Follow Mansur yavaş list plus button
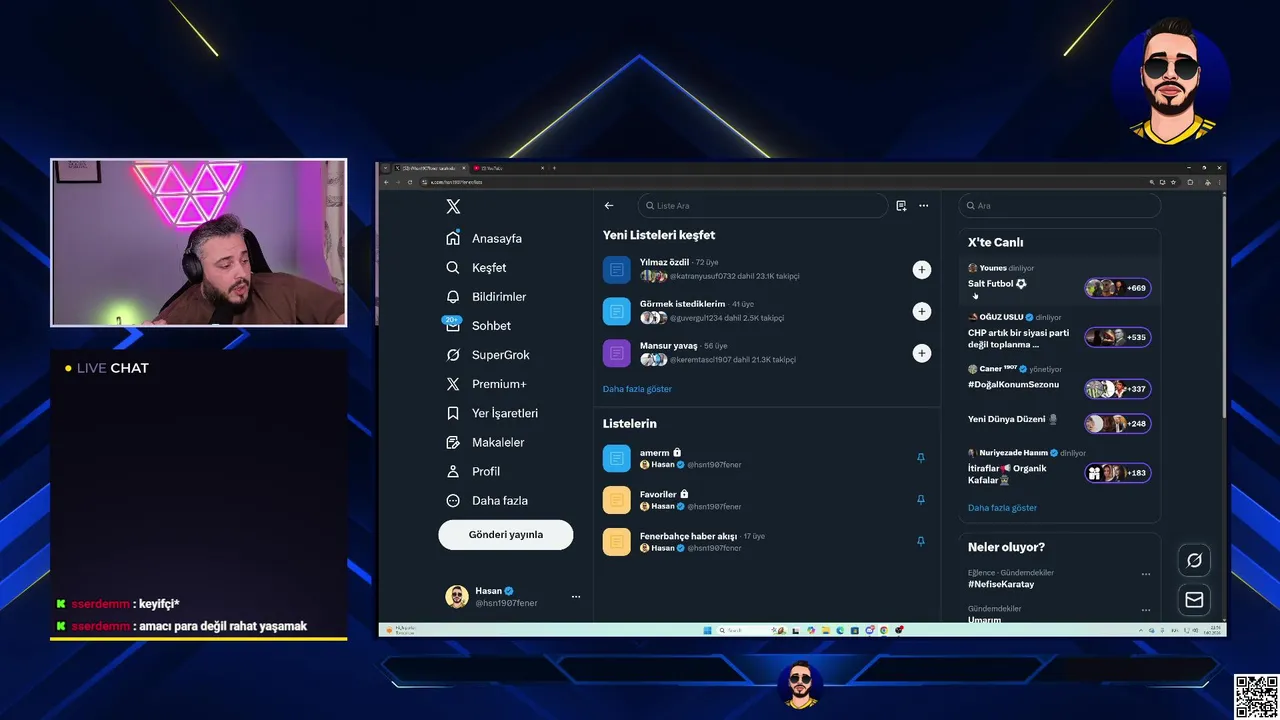Screen dimensions: 1280x720 tap(922, 353)
